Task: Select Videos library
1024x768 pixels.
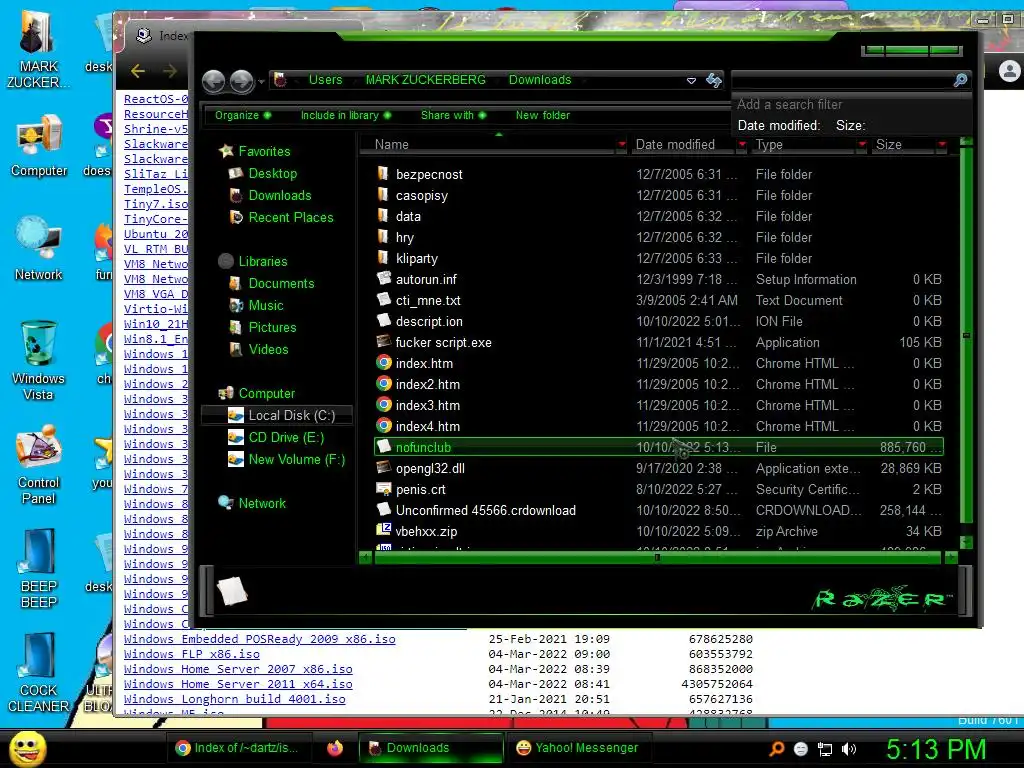Action: pyautogui.click(x=268, y=349)
